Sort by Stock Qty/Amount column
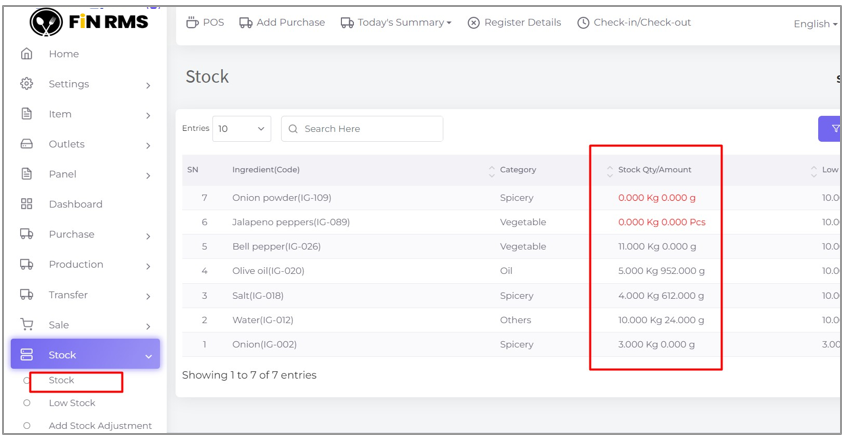Screen dimensions: 844x442 tap(610, 171)
